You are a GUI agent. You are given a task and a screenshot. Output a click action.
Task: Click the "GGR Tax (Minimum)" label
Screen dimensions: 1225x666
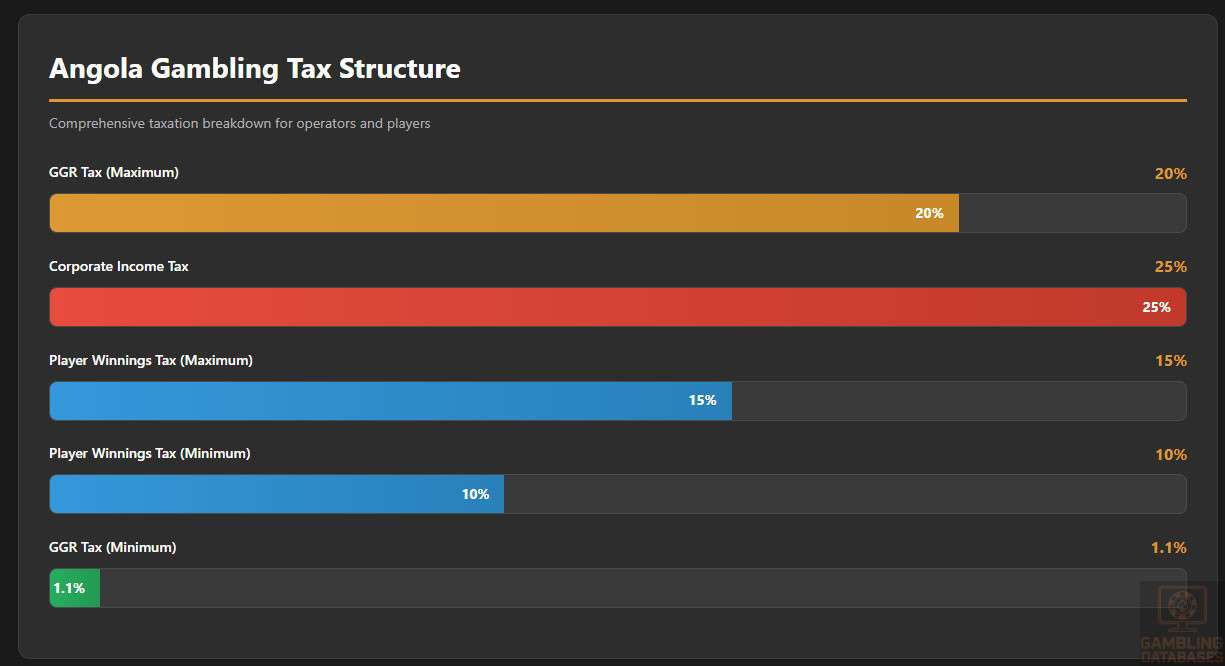pos(113,548)
